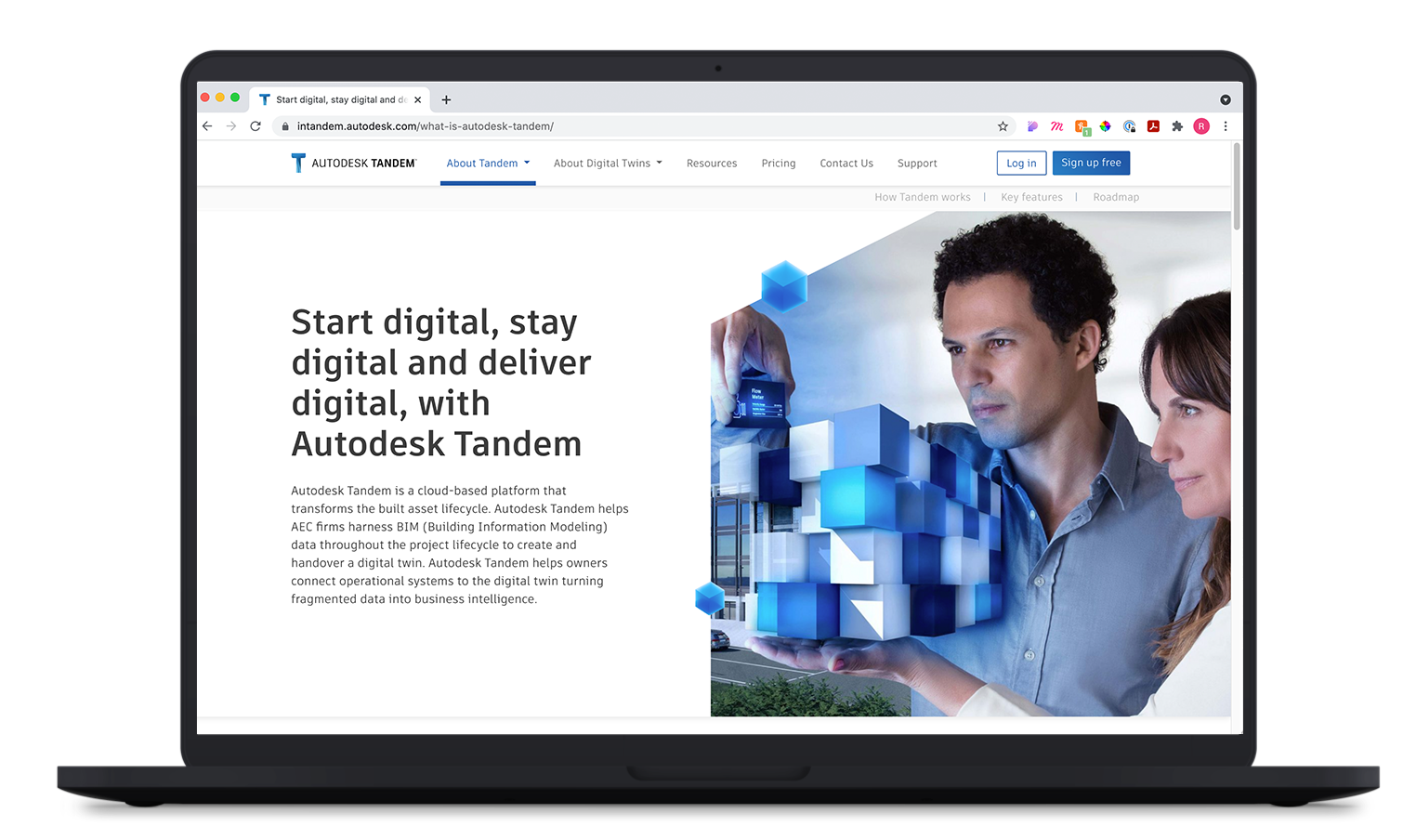Jump to the Key features section
The image size is (1403, 840).
coord(1031,197)
